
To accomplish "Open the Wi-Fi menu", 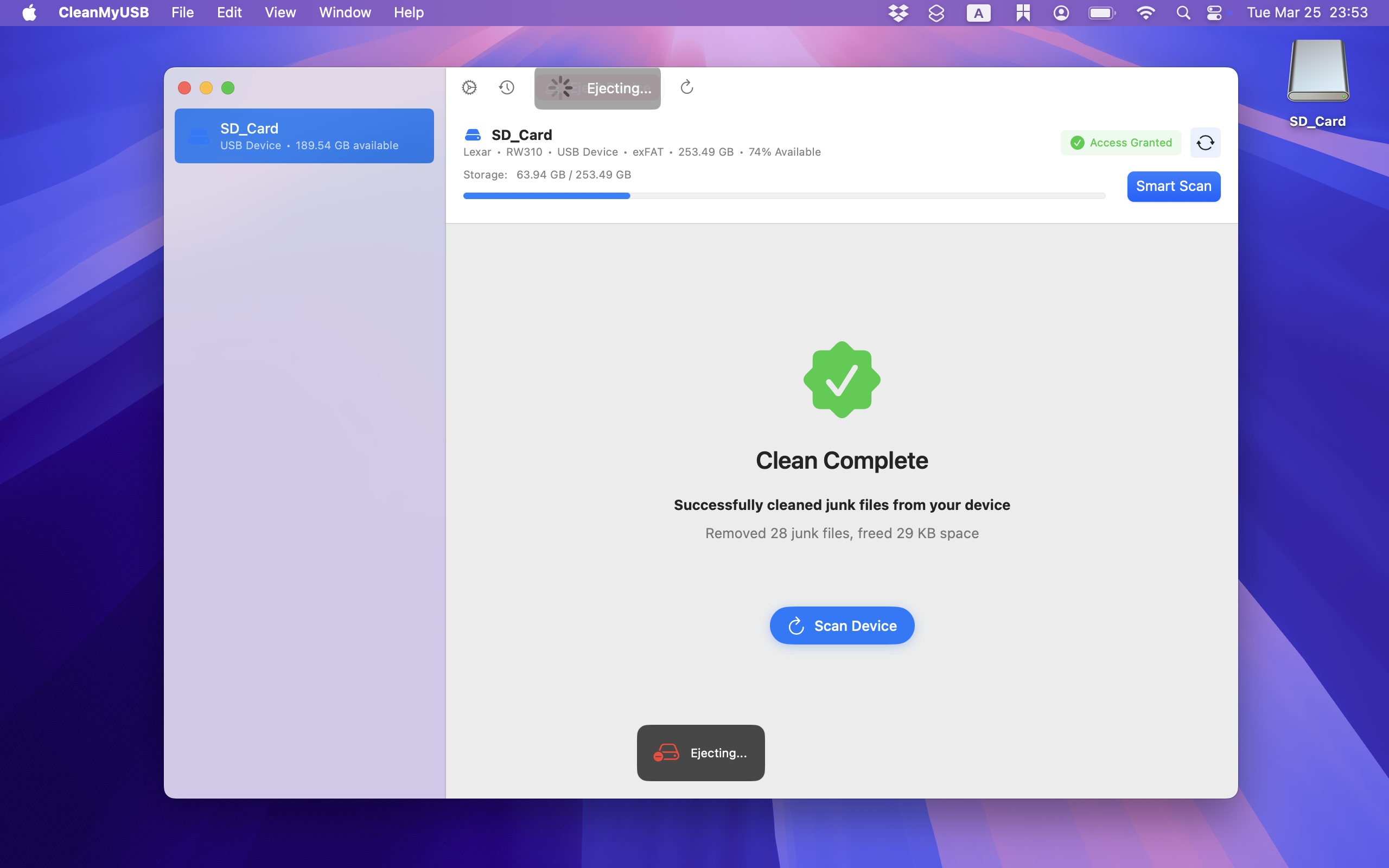I will (x=1145, y=12).
